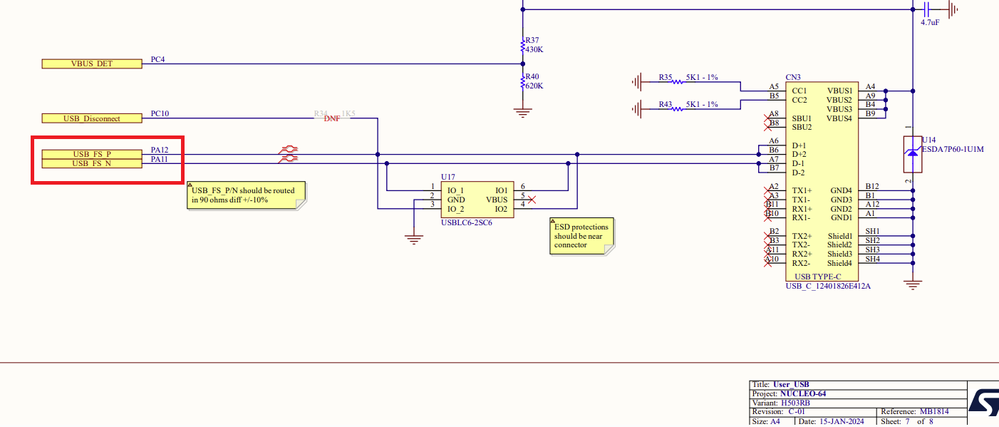Select the Shield1 pin on CN3

(840, 236)
